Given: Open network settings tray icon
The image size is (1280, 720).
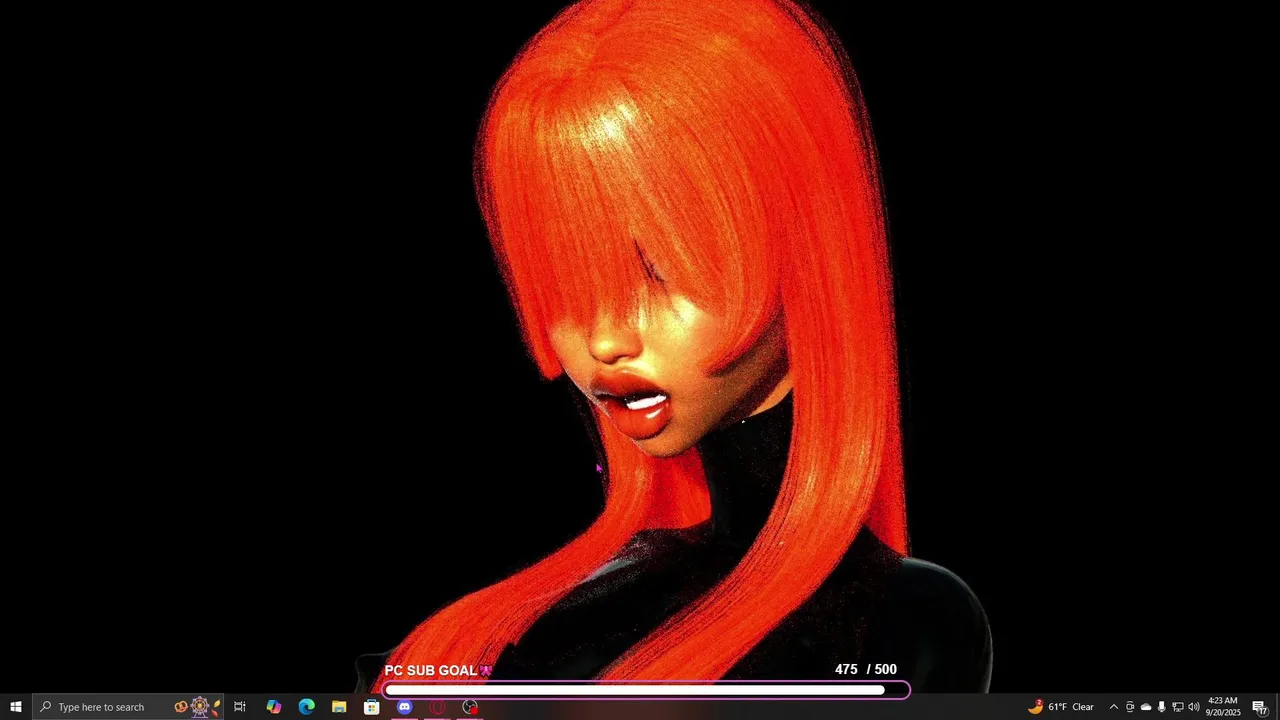Looking at the screenshot, I should [1178, 707].
